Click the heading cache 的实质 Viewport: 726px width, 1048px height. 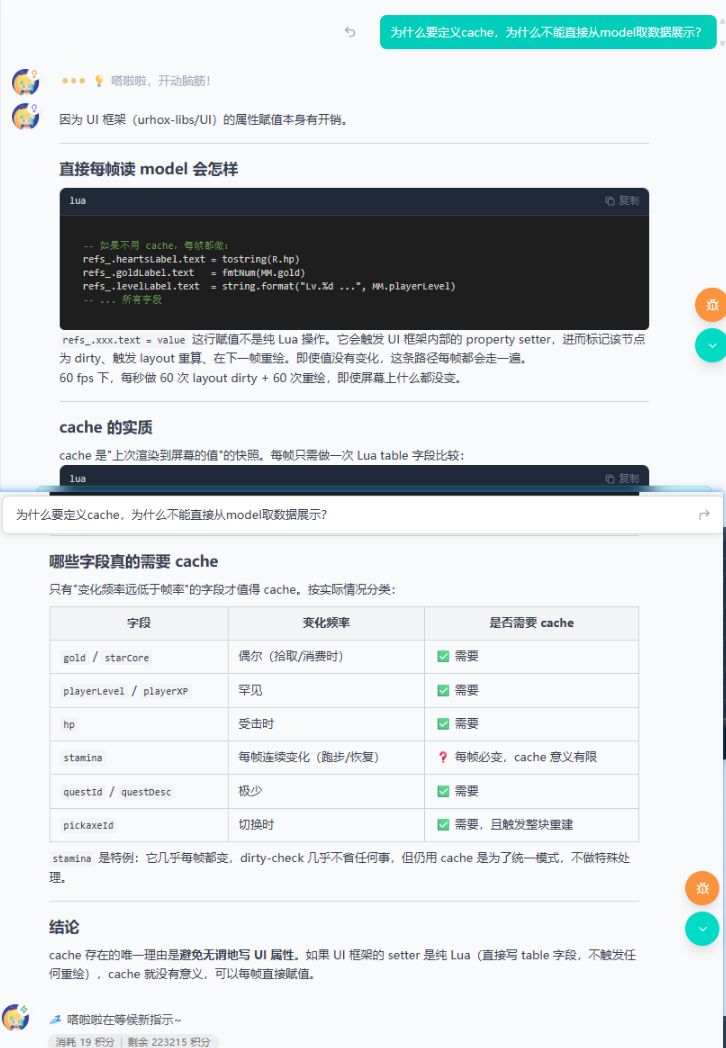tap(106, 428)
